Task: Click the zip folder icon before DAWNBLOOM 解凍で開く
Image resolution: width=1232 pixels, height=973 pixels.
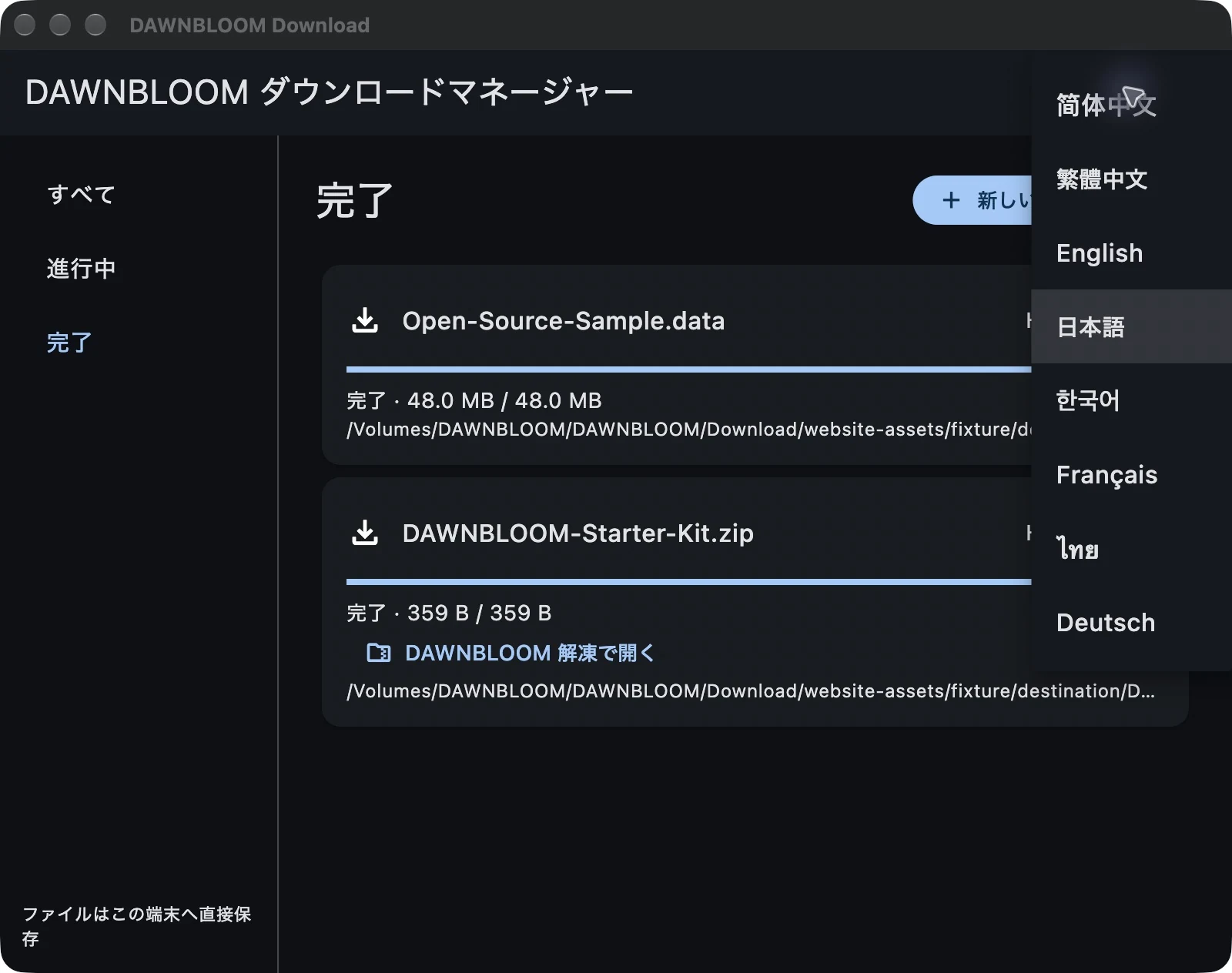Action: point(378,653)
